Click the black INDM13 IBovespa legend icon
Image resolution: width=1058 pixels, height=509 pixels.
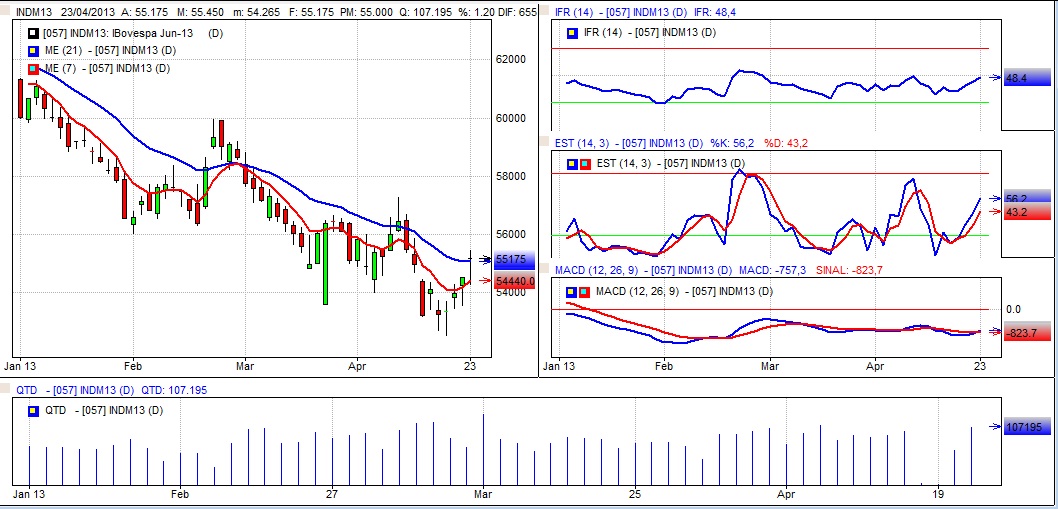coord(33,33)
